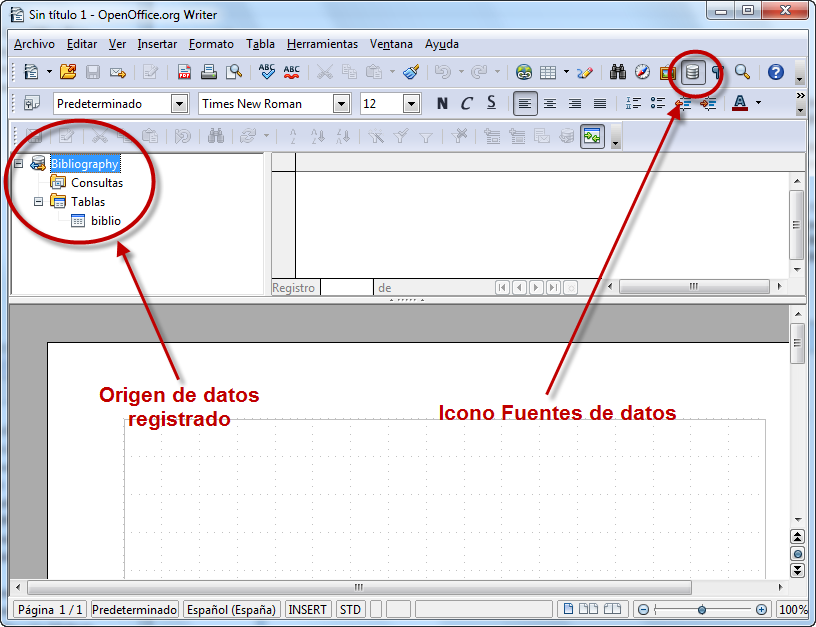Open a file with the Open folder icon
The width and height of the screenshot is (816, 627).
tap(68, 72)
